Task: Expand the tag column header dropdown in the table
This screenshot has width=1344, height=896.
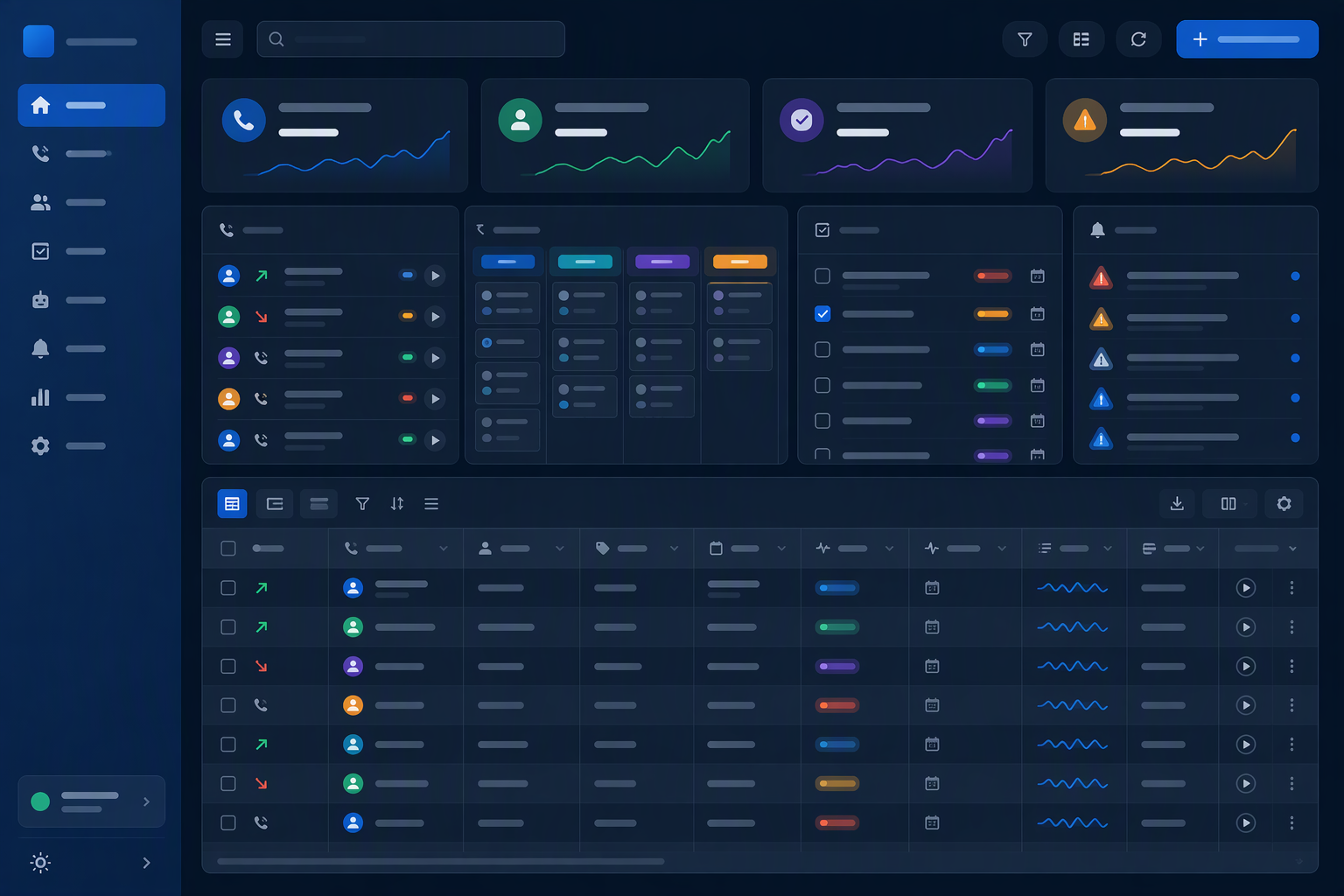Action: point(675,549)
